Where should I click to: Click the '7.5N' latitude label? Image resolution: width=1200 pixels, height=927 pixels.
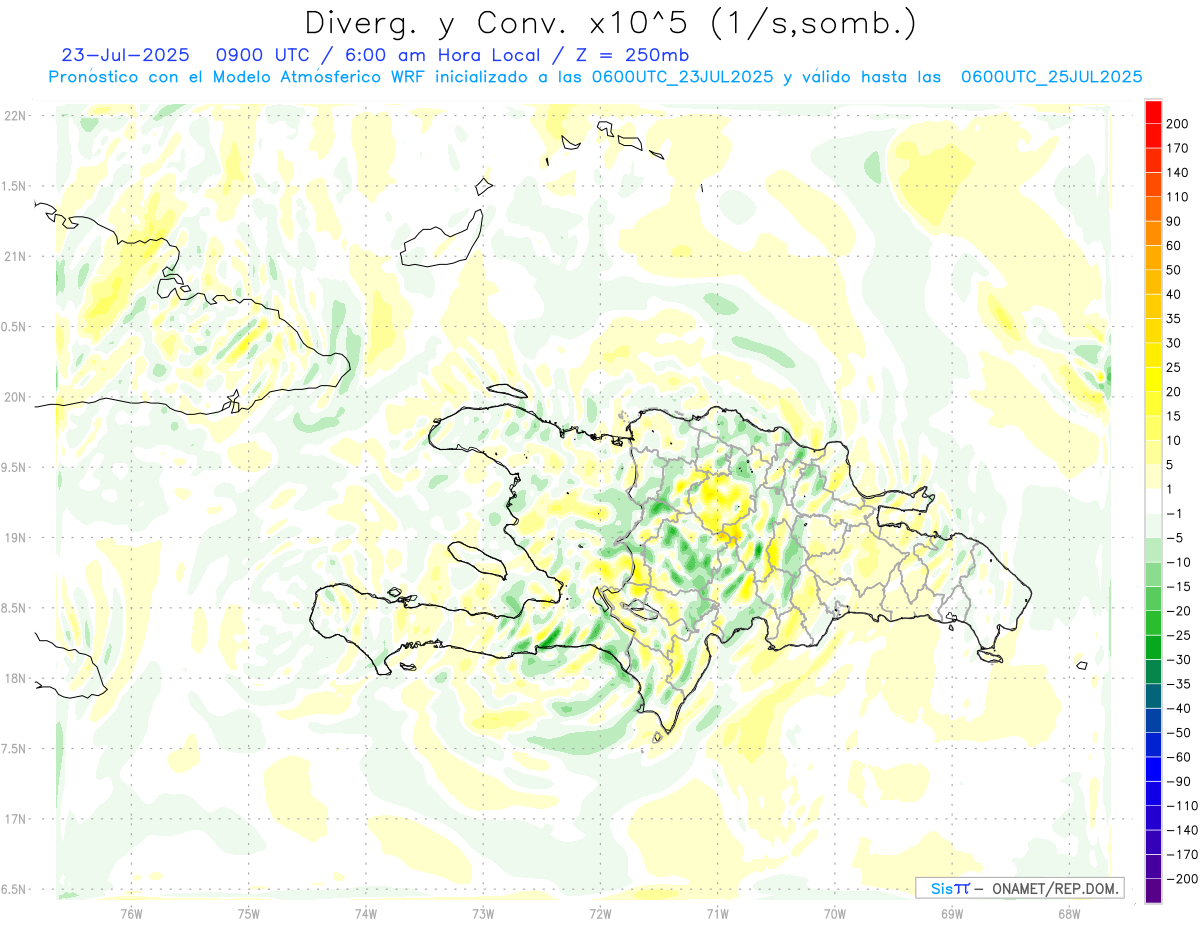15,748
